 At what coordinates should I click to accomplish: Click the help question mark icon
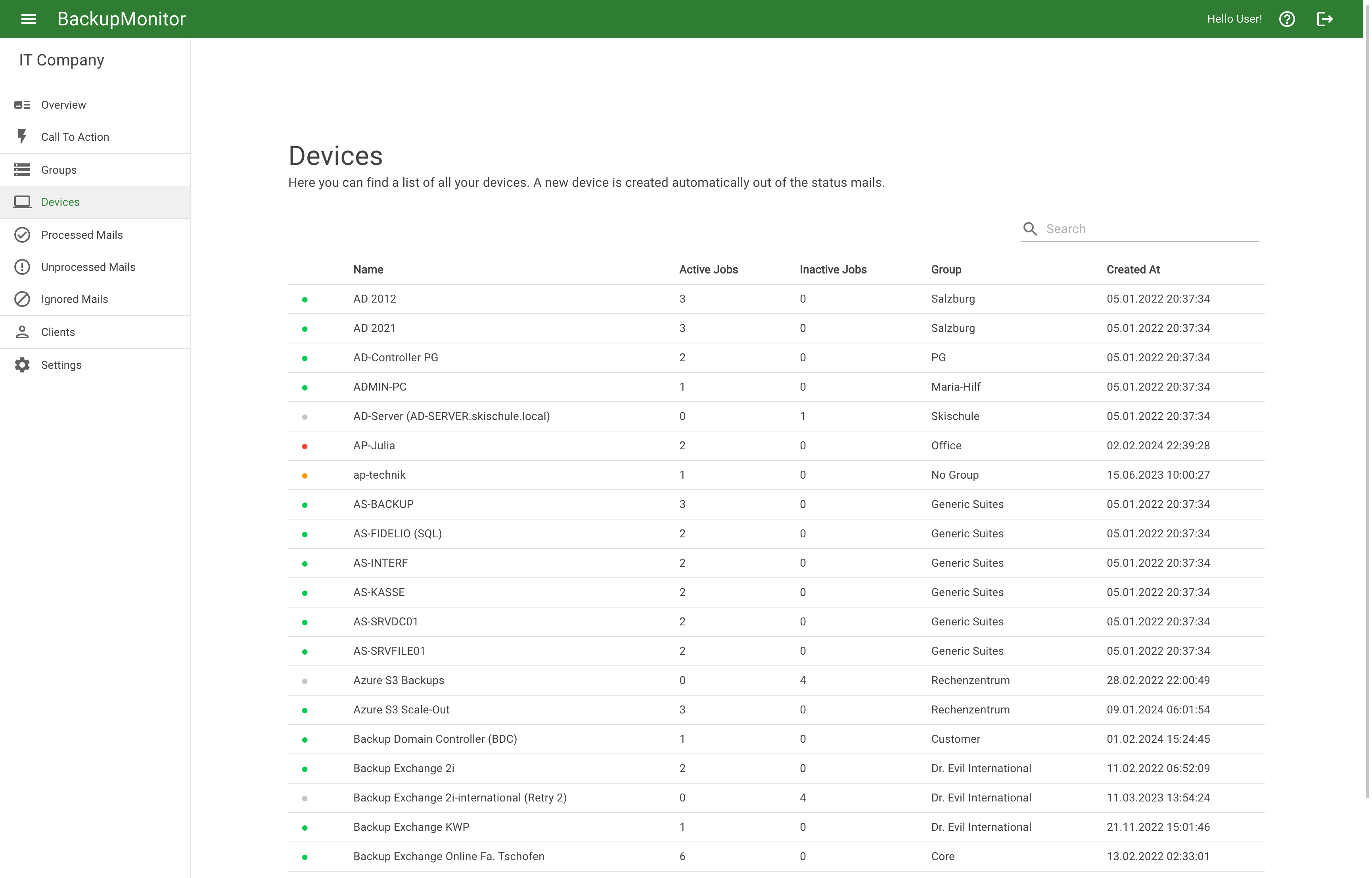(1286, 19)
